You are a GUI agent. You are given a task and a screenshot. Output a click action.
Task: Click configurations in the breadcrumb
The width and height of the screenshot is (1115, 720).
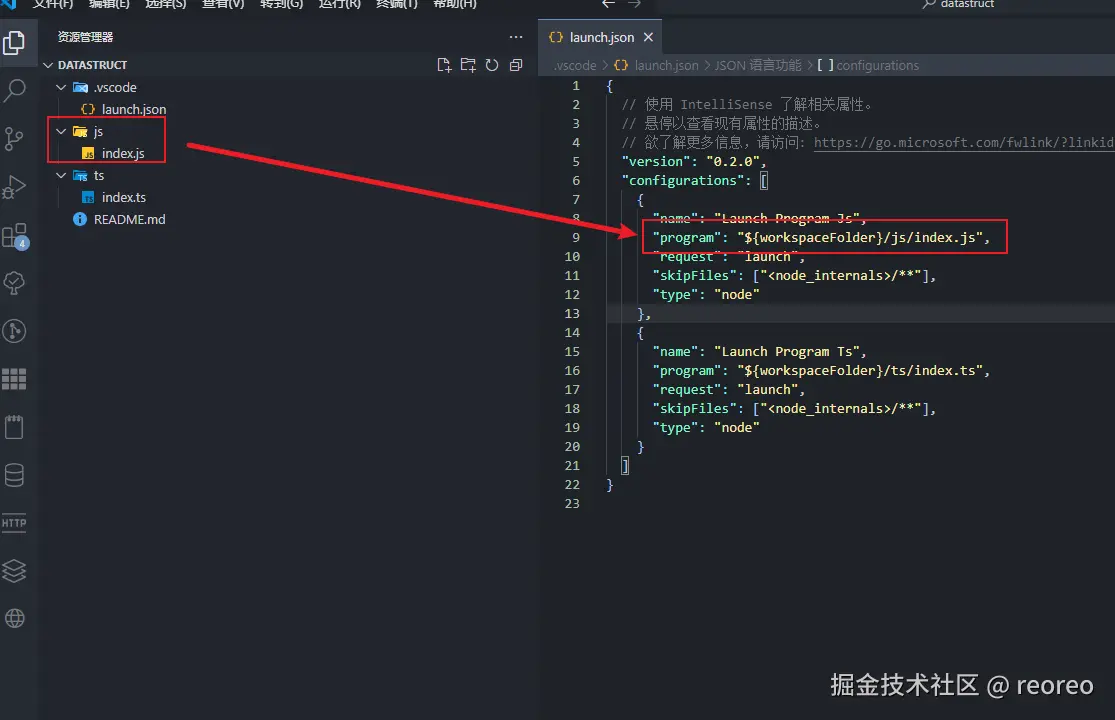pos(877,65)
